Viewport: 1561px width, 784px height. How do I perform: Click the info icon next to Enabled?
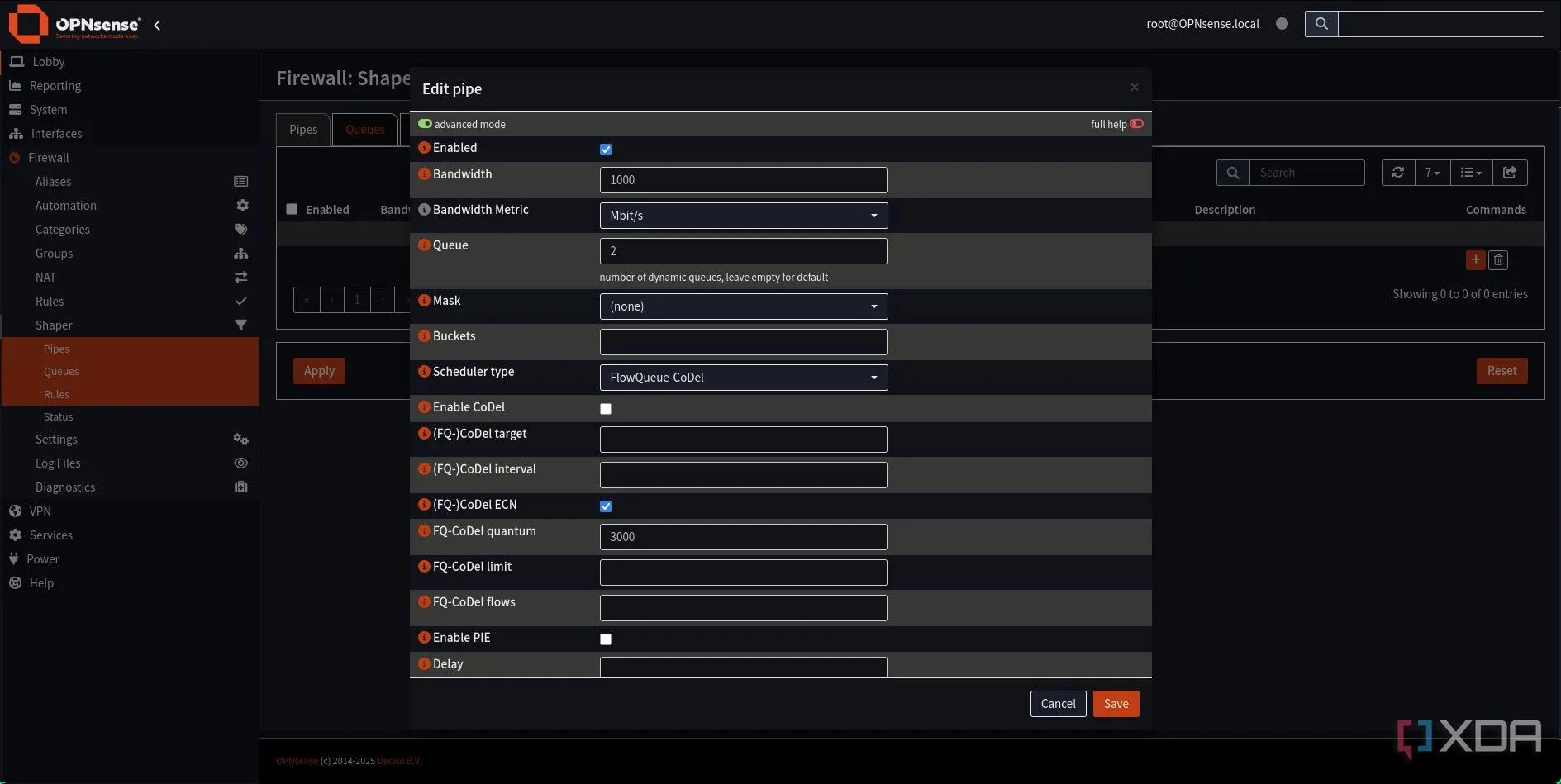pyautogui.click(x=424, y=148)
